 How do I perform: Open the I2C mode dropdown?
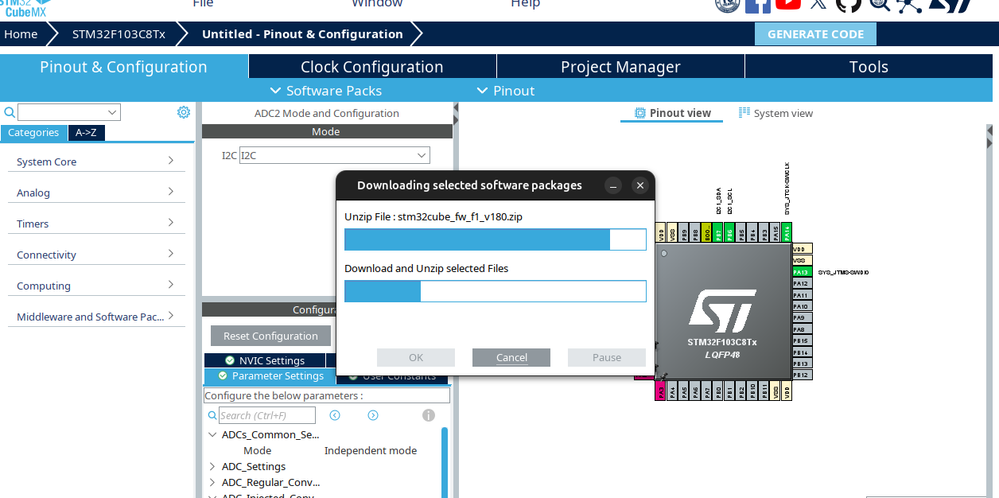click(334, 155)
